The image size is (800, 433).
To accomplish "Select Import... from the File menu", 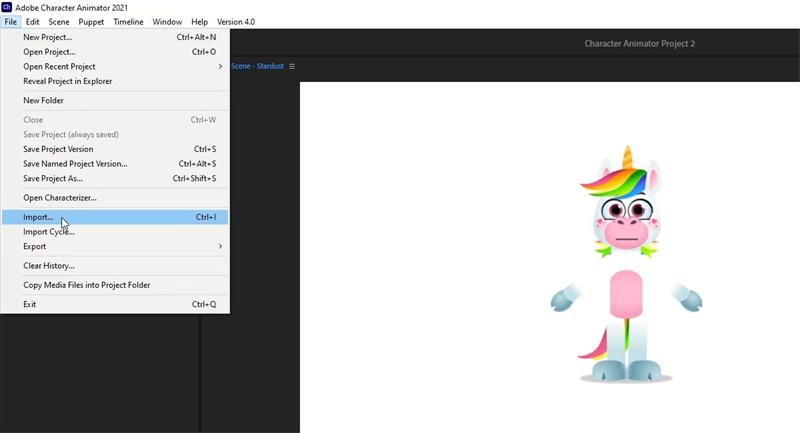I will [38, 217].
